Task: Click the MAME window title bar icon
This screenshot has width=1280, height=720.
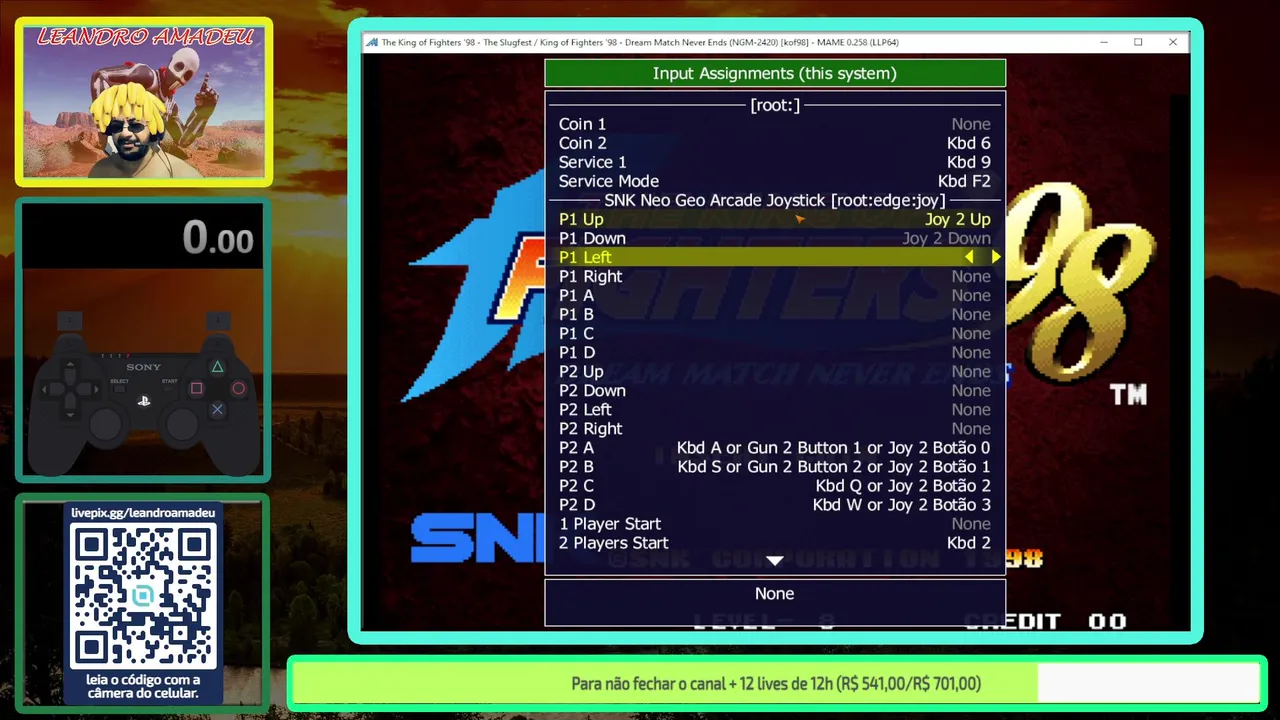Action: [x=372, y=43]
